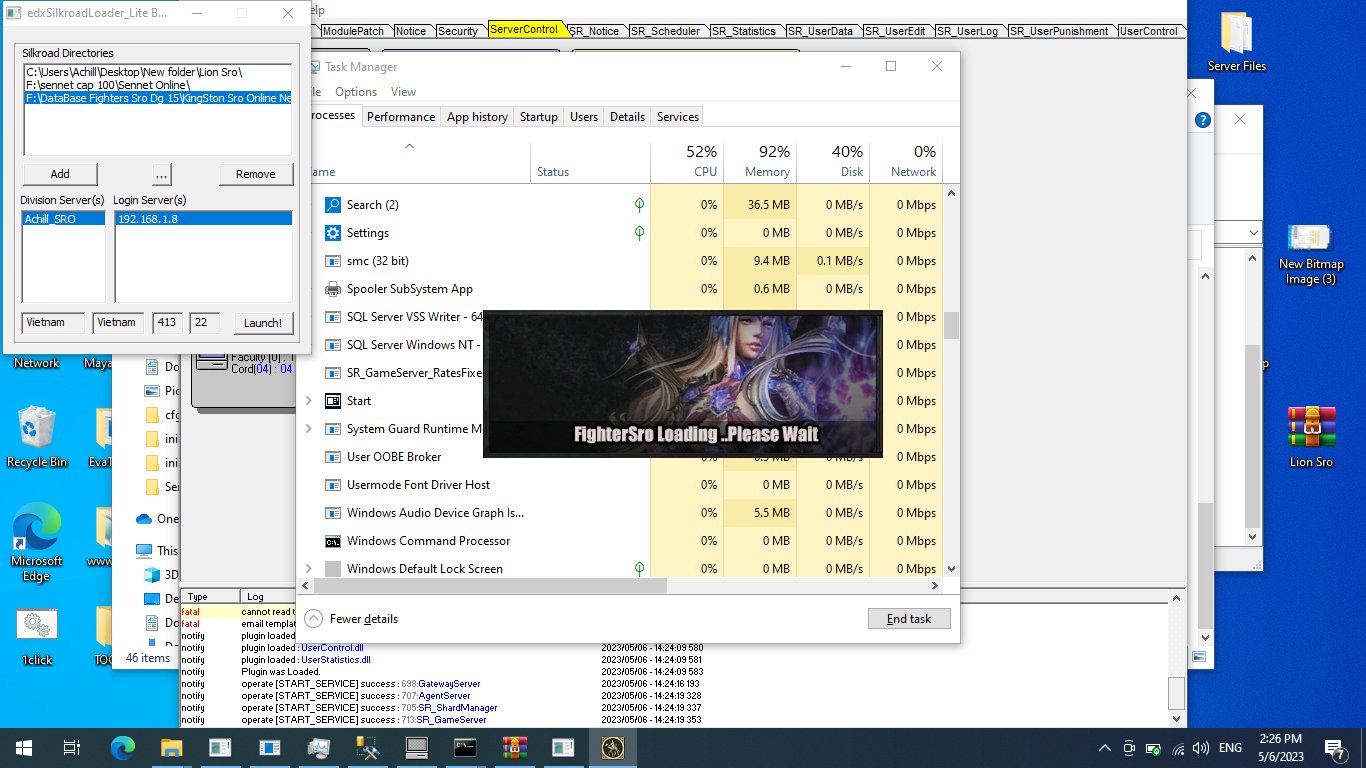Image resolution: width=1366 pixels, height=768 pixels.
Task: Switch to the Performance tab
Action: point(400,117)
